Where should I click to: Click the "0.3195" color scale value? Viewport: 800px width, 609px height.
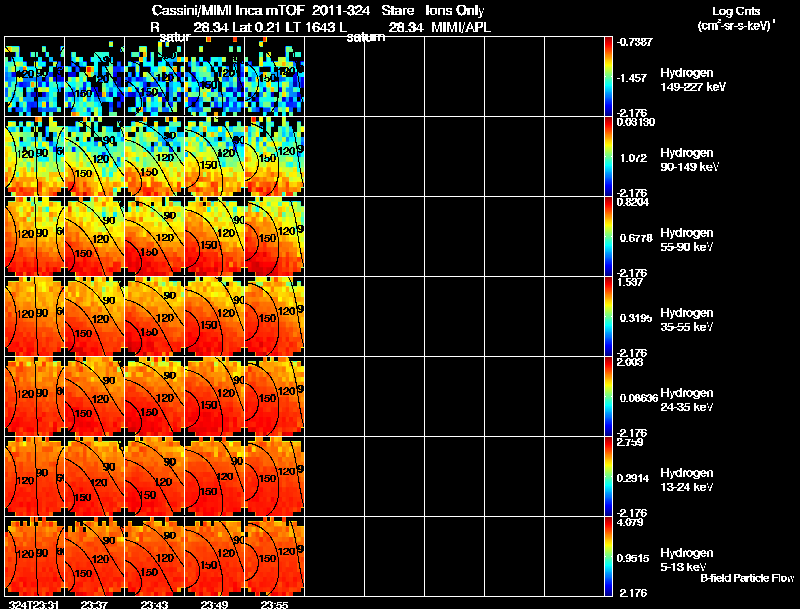click(636, 318)
